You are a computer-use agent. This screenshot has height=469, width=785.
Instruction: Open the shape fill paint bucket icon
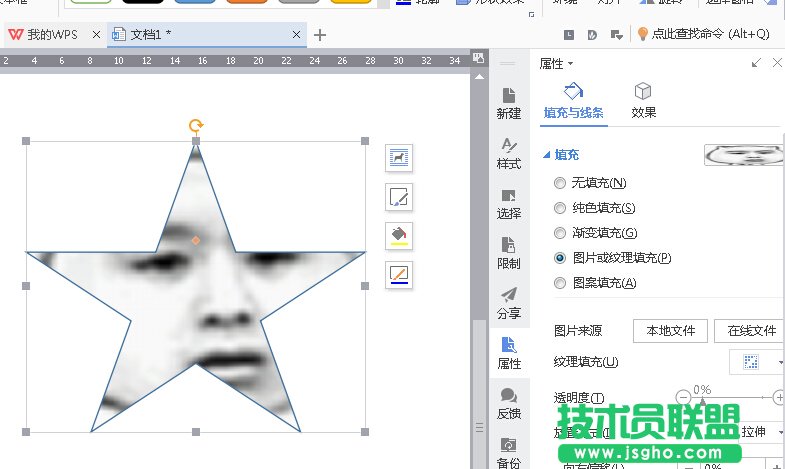[x=399, y=235]
